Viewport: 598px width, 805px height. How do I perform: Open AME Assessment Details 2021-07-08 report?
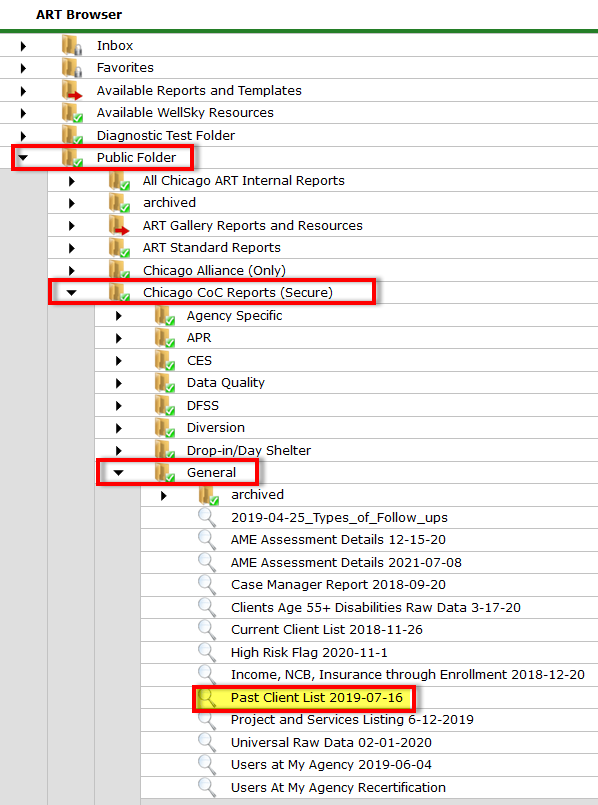pos(346,563)
